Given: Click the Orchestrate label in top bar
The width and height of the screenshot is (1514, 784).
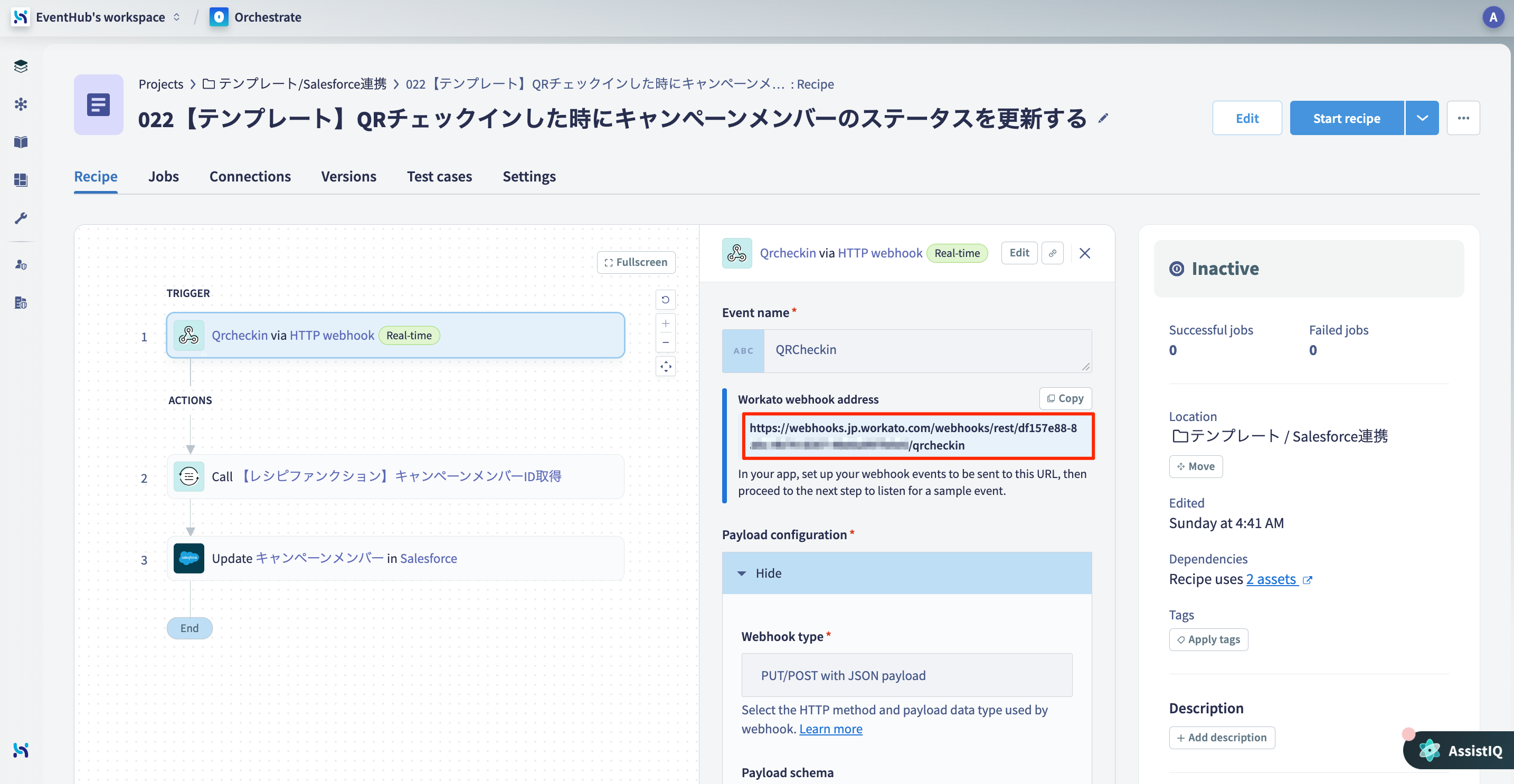Looking at the screenshot, I should 268,17.
